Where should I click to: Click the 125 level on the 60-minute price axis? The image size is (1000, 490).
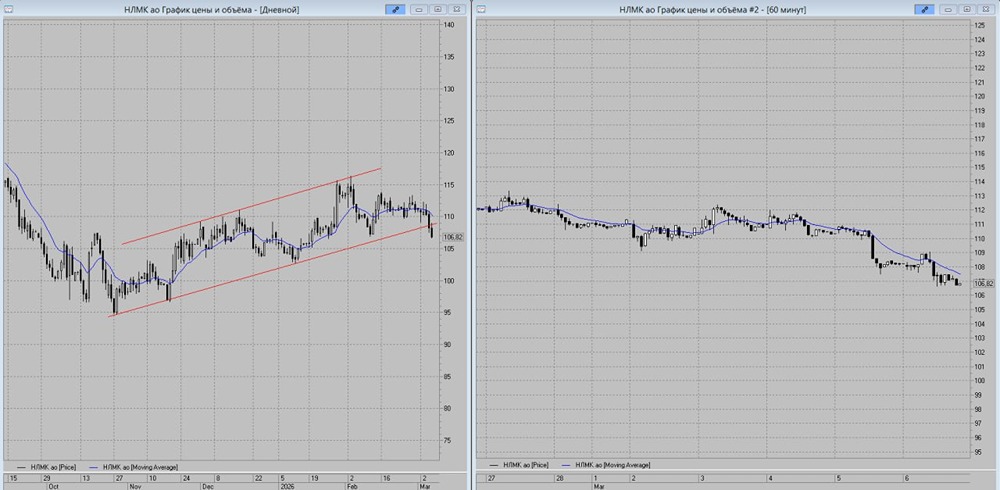pyautogui.click(x=980, y=25)
